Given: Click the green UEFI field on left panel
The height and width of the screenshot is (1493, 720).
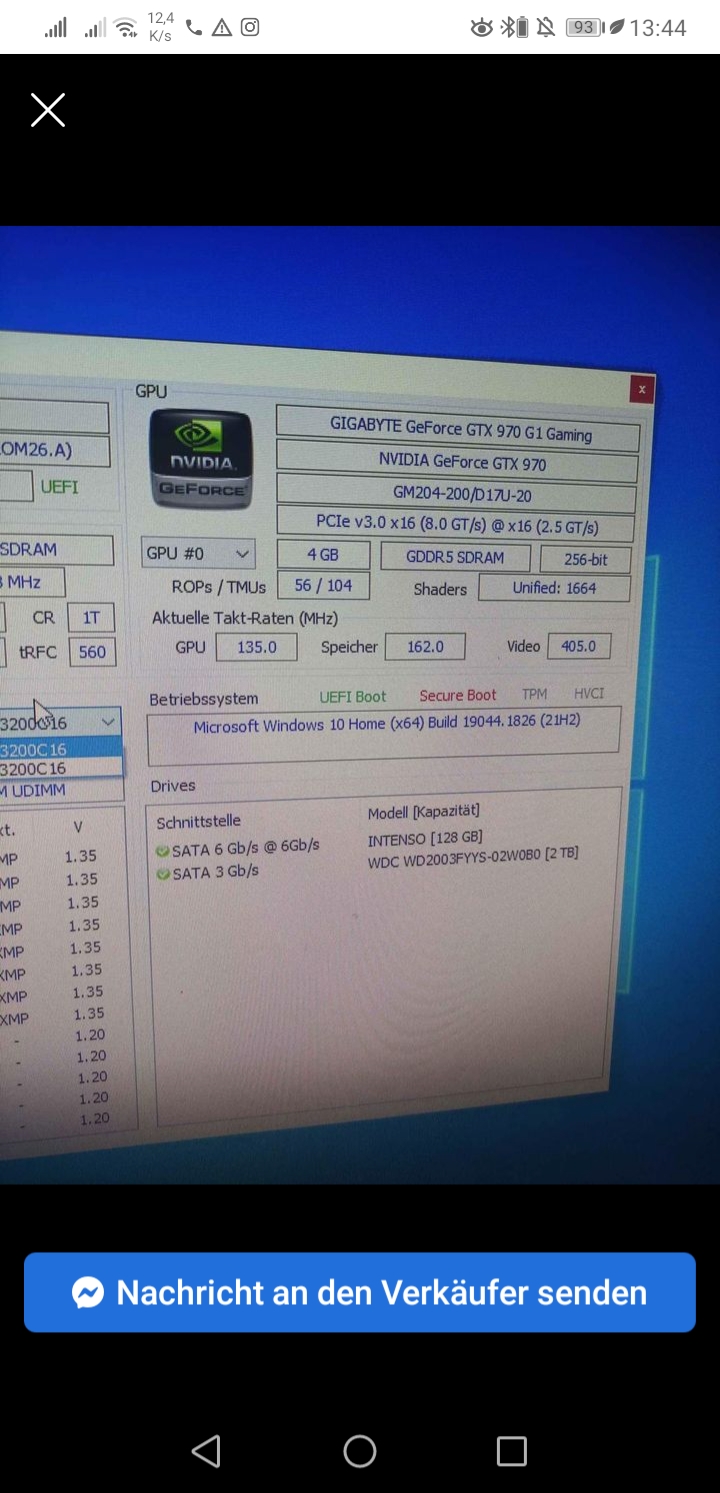Looking at the screenshot, I should tap(60, 487).
